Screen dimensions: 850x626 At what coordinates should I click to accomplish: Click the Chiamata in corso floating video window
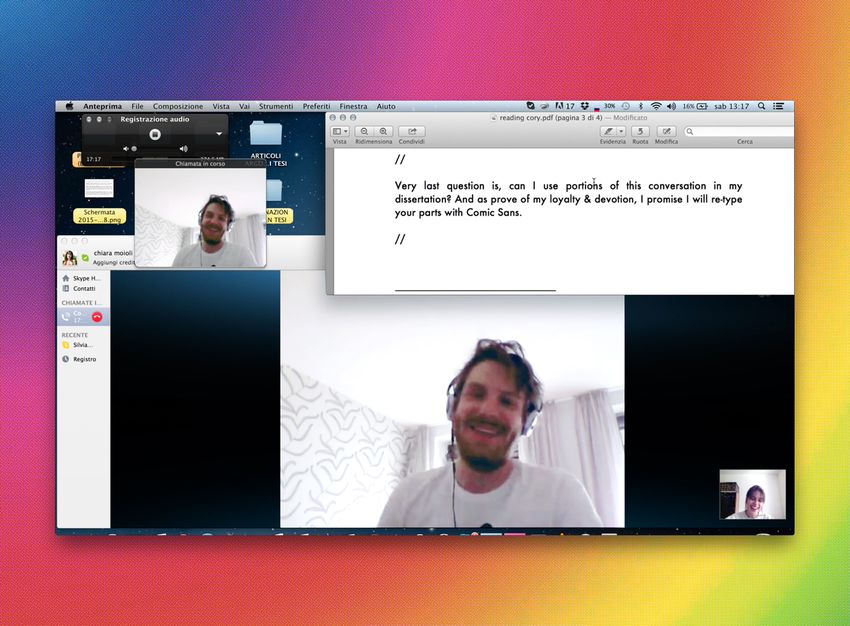pos(200,213)
